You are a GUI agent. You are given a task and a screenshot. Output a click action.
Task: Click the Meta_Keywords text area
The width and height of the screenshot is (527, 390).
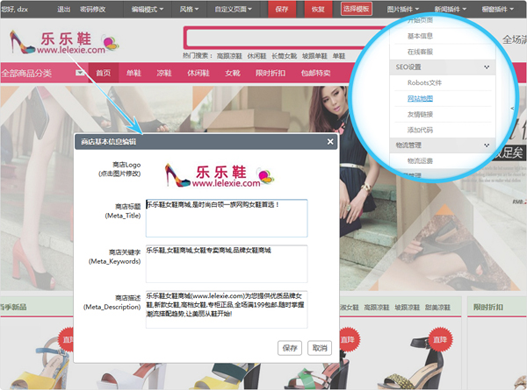(x=227, y=264)
